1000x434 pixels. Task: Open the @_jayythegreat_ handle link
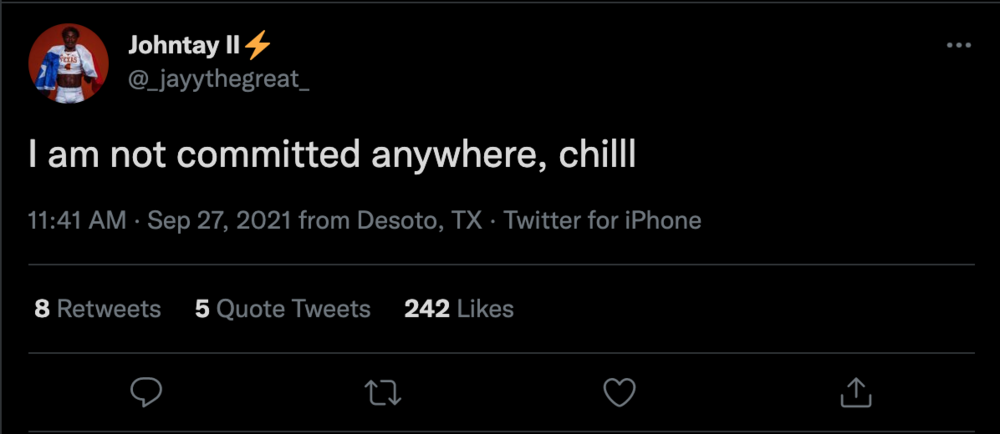pyautogui.click(x=219, y=79)
